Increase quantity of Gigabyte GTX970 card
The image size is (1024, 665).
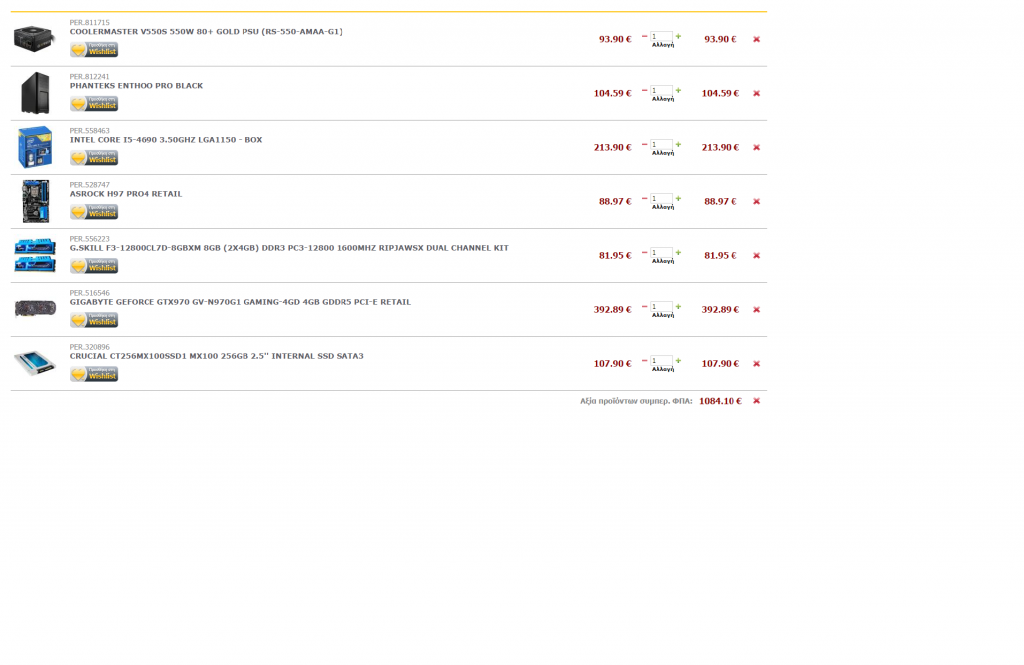point(678,306)
